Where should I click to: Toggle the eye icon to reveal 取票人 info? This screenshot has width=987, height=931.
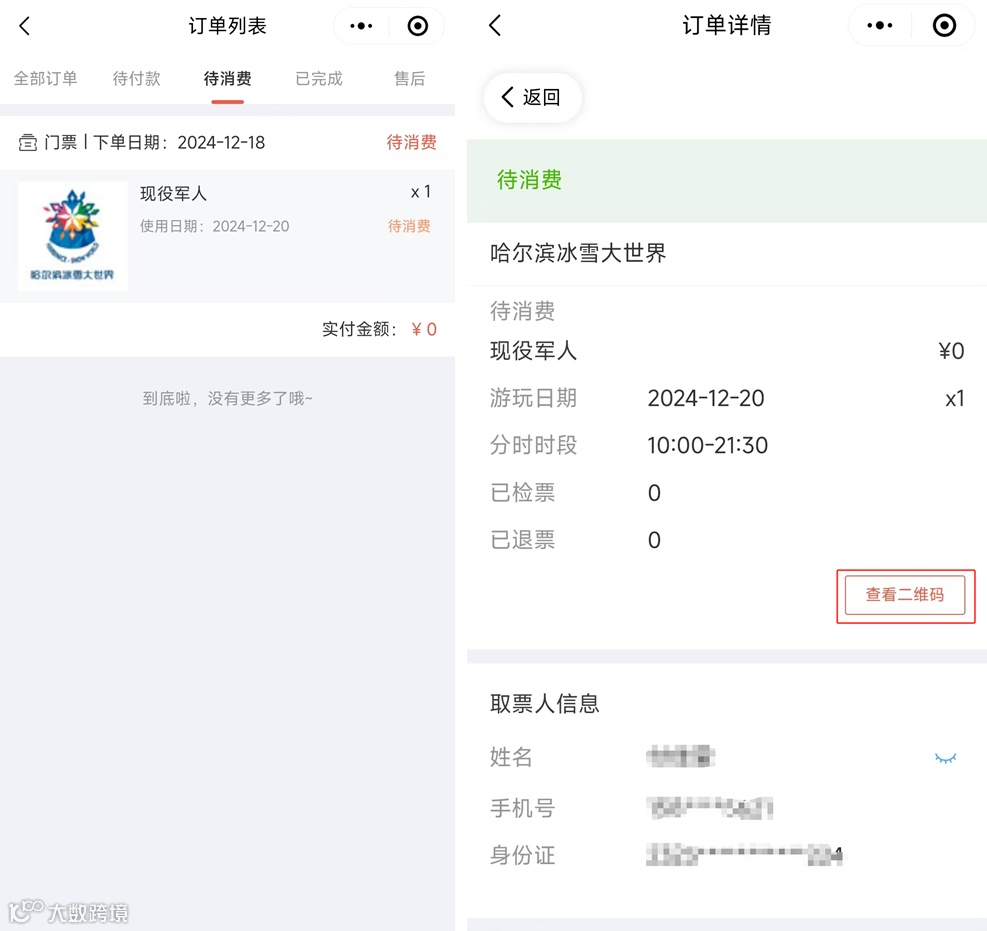point(945,757)
